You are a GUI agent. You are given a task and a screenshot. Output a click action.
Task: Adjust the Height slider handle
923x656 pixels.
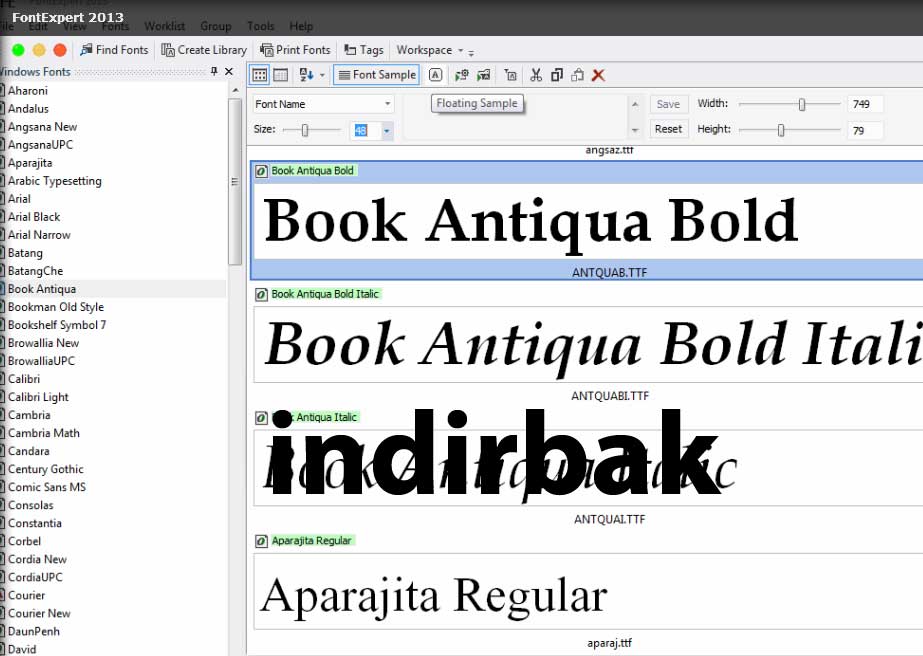[781, 130]
